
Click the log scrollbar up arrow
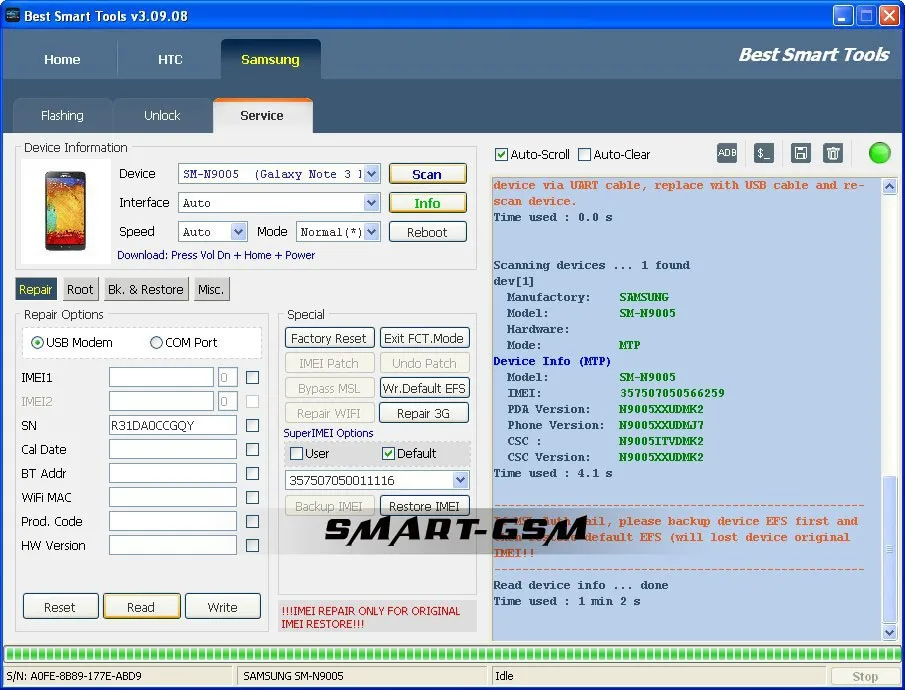(x=889, y=186)
